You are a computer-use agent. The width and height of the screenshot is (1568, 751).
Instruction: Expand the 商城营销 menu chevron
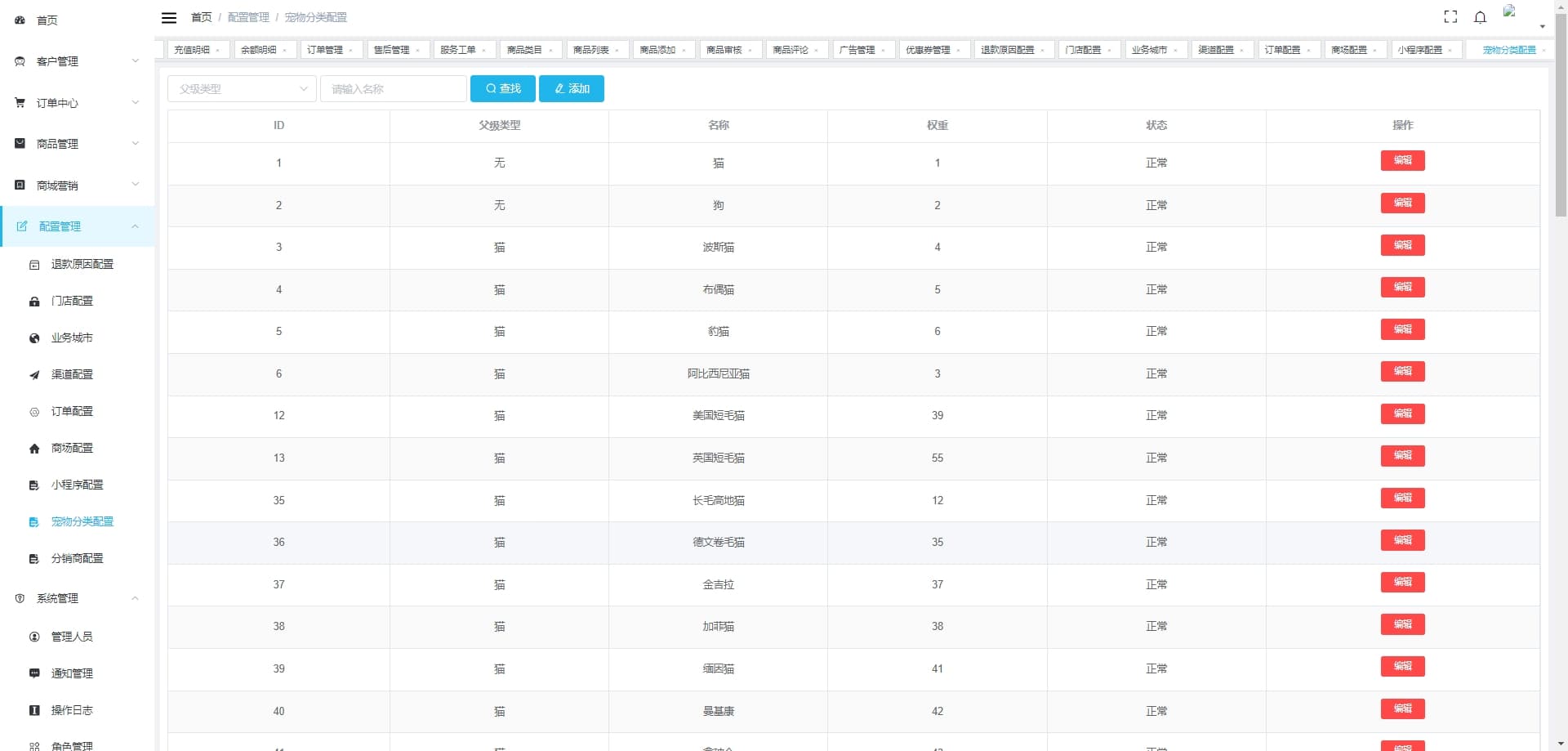pos(136,185)
